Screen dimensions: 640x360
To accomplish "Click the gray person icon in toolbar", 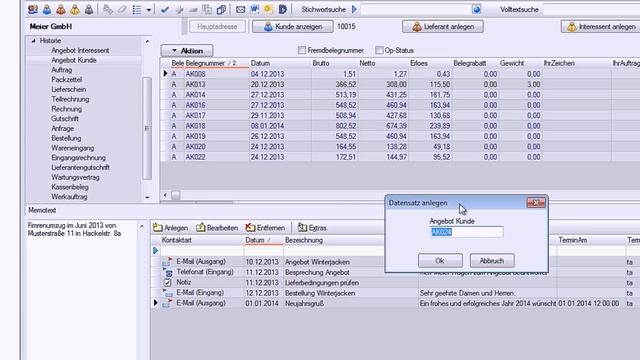I will pyautogui.click(x=89, y=9).
